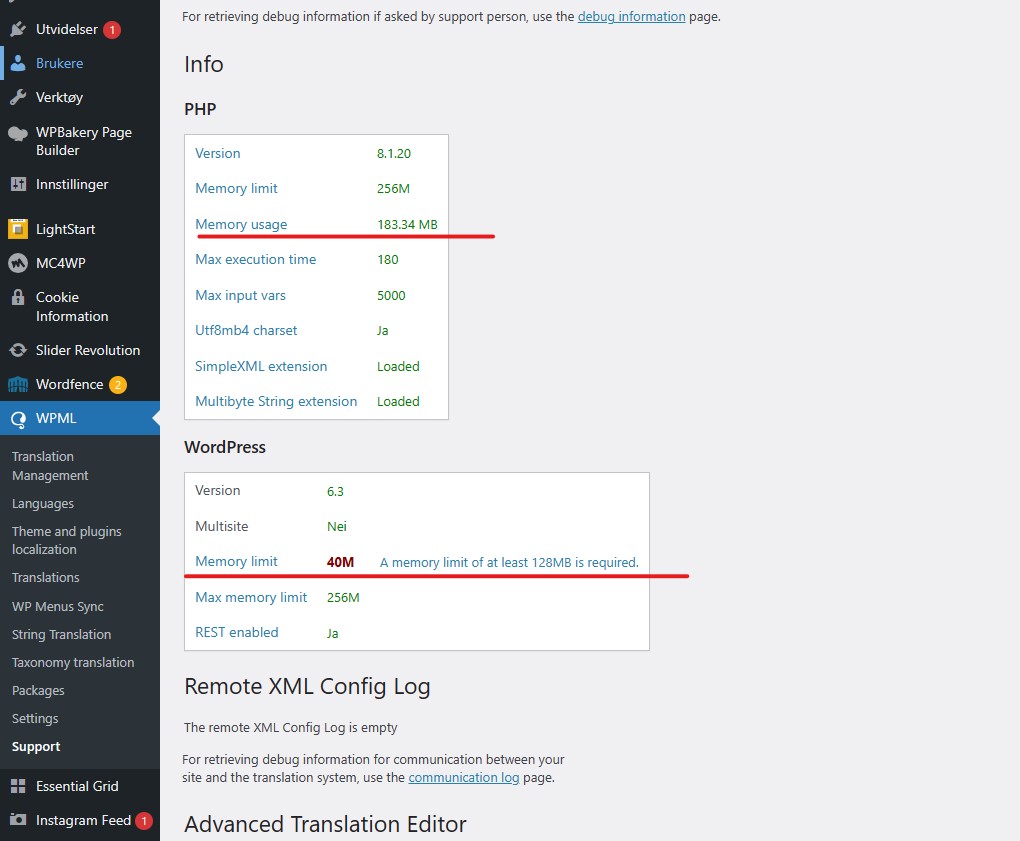Click the Instagram Feed red badge
1020x841 pixels.
(x=144, y=821)
